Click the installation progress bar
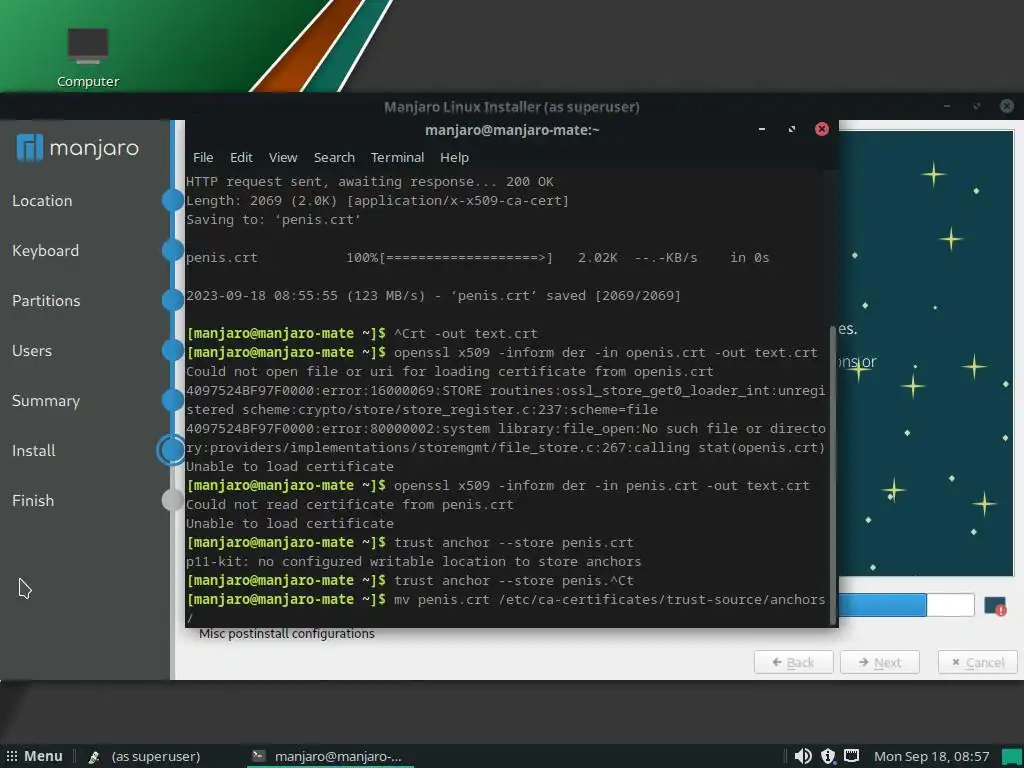Viewport: 1024px width, 768px height. coord(906,605)
